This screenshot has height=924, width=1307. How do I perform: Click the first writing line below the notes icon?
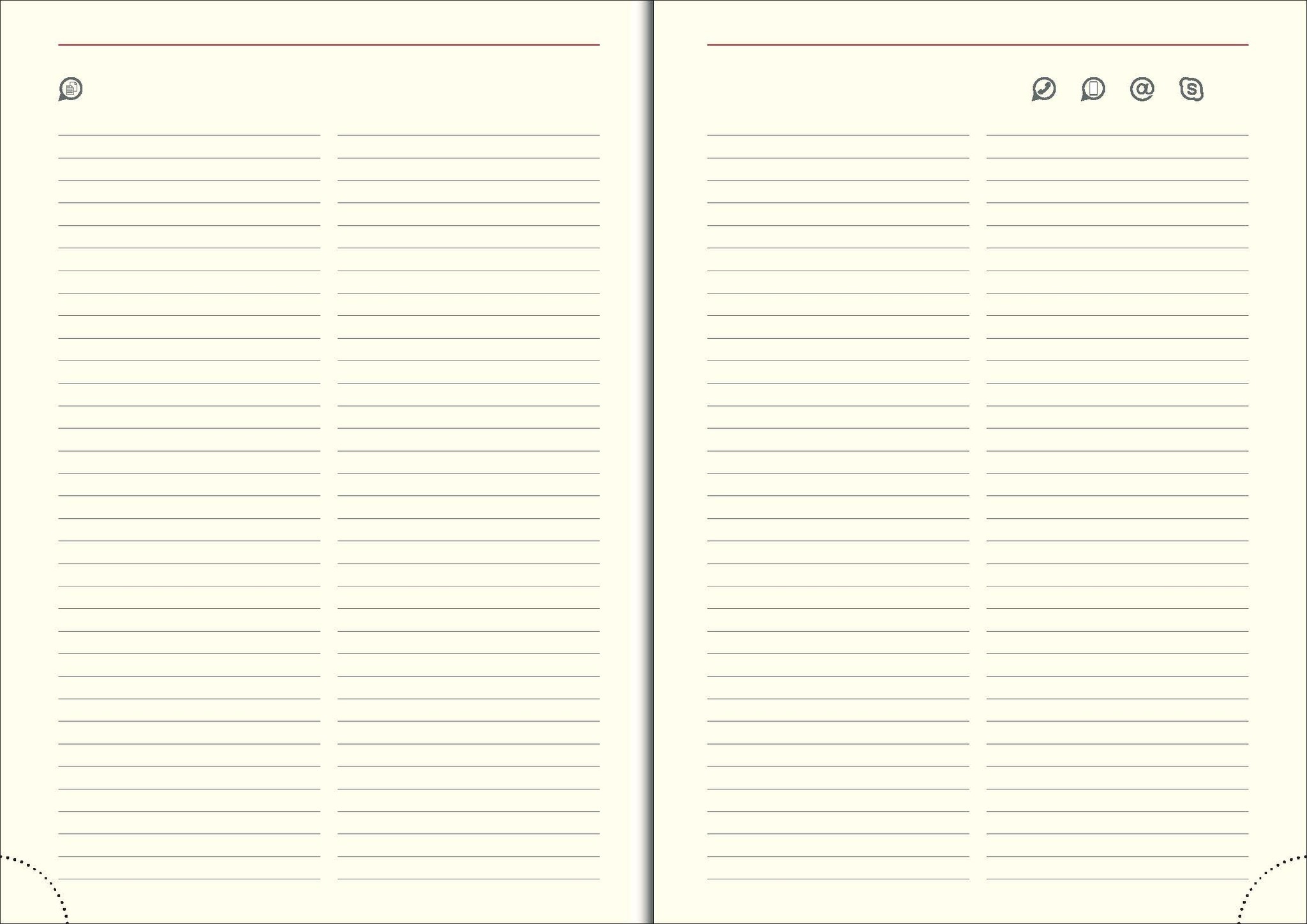[189, 135]
